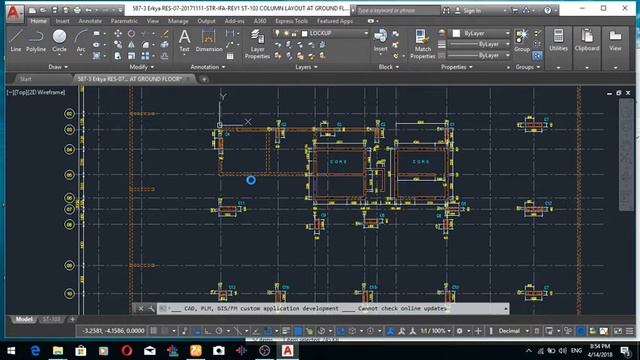Insert a Table from Annotation panel
This screenshot has height=360, width=640.
(x=230, y=56)
